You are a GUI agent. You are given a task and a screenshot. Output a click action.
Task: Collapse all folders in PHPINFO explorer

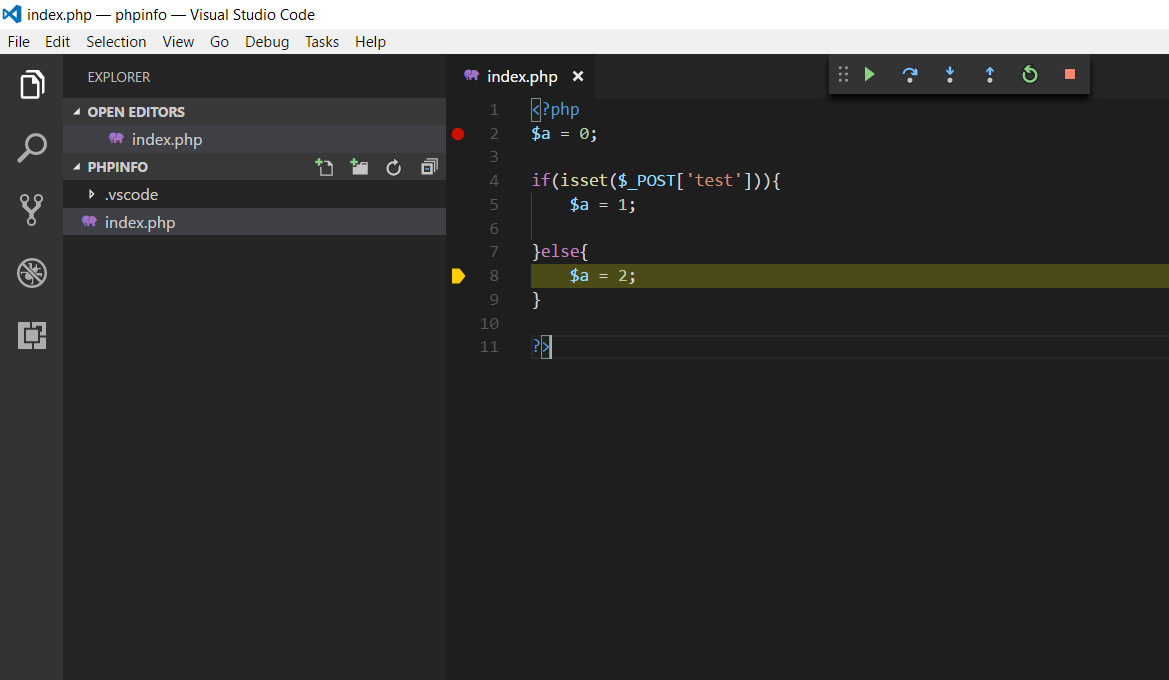429,167
